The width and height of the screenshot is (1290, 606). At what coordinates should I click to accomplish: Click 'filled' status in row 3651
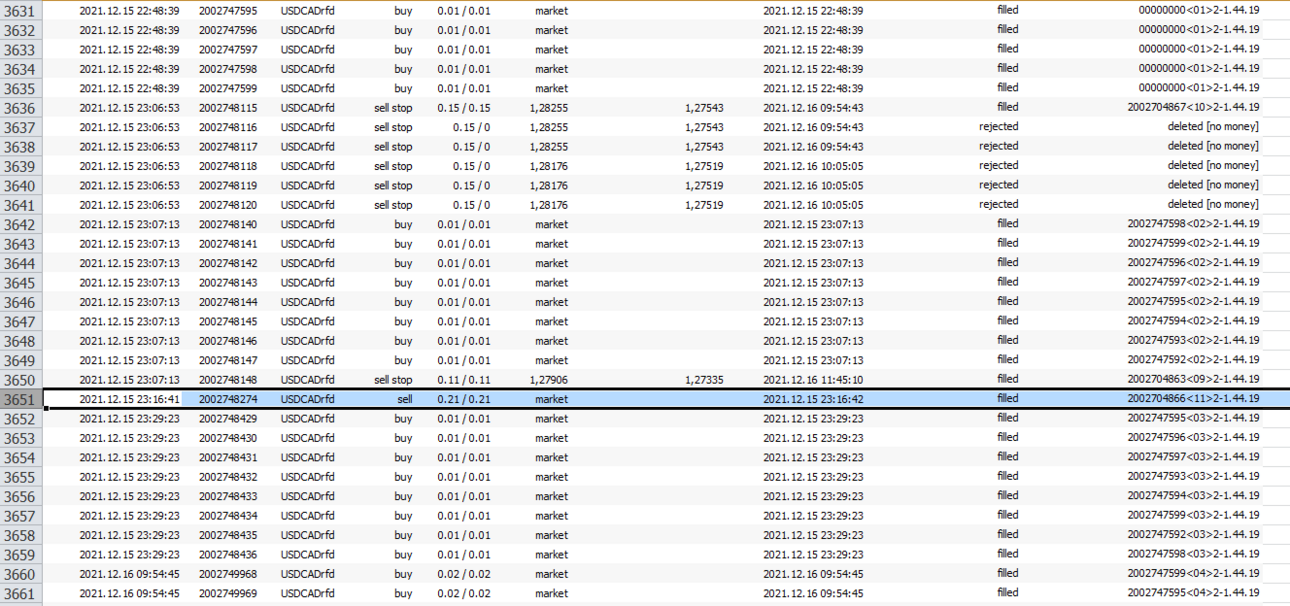click(x=1007, y=398)
